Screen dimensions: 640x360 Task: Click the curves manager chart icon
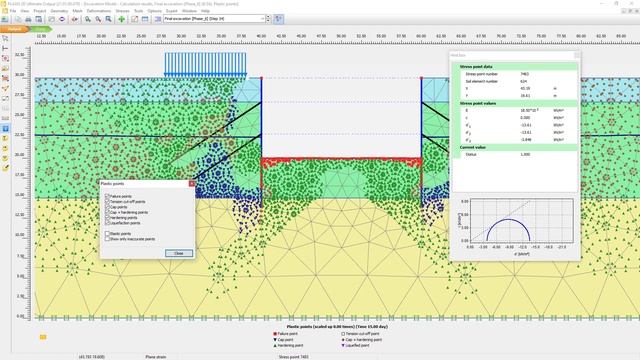click(x=134, y=19)
